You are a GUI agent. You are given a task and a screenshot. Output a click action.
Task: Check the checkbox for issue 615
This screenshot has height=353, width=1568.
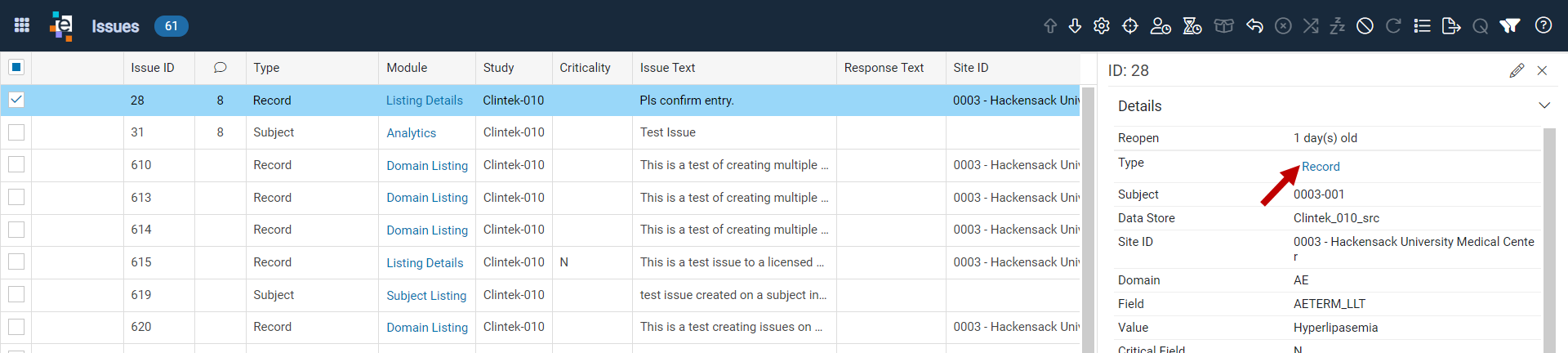16,261
